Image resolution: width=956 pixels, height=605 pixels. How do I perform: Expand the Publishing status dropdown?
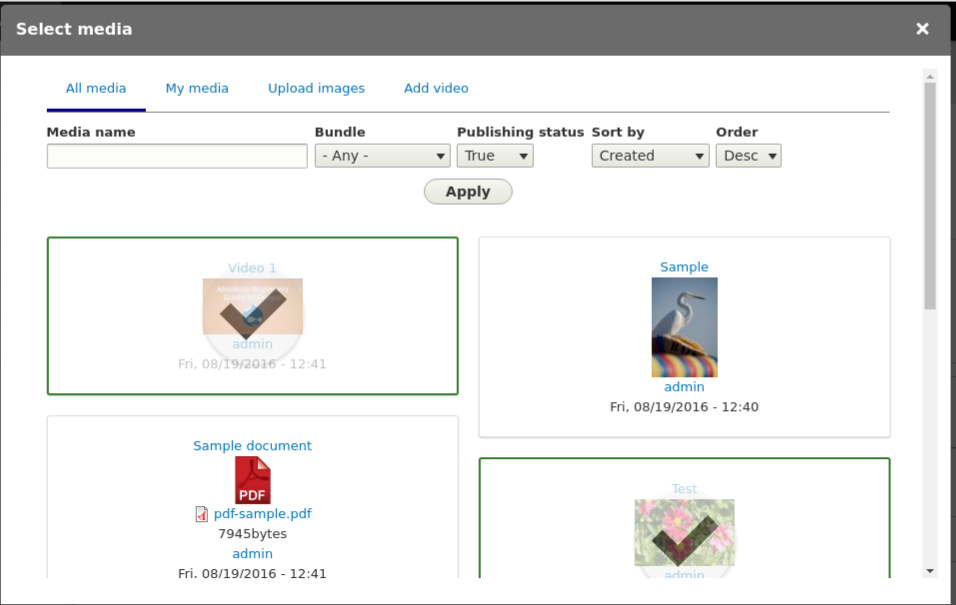click(495, 156)
